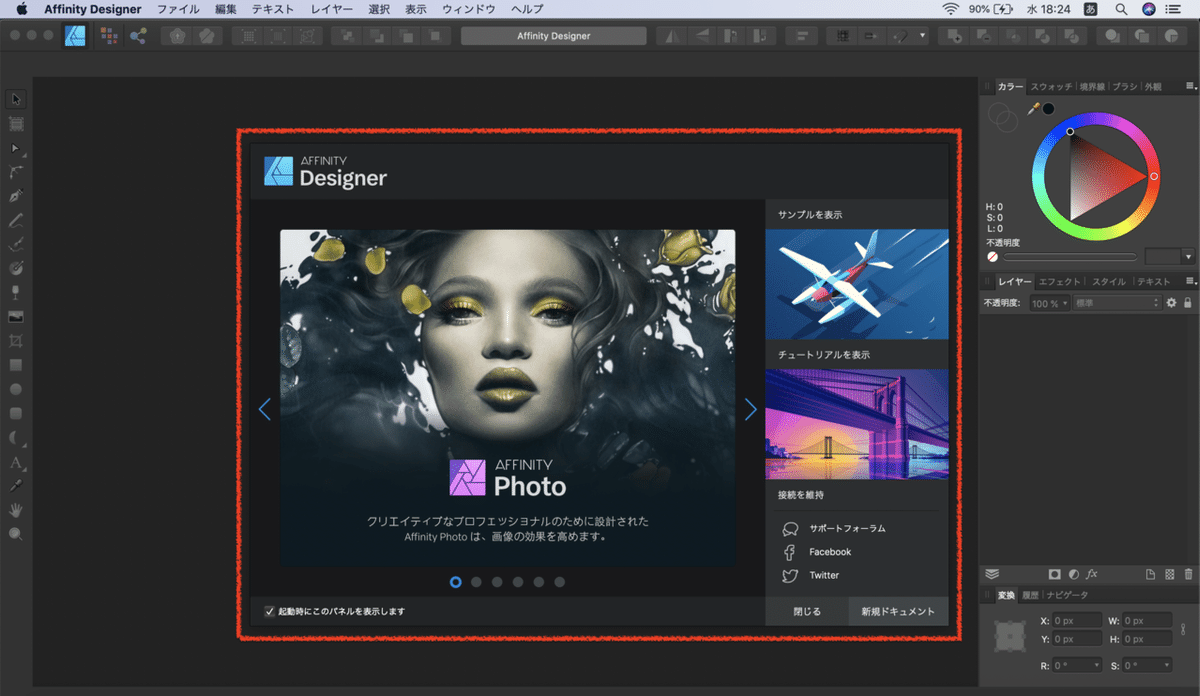Select the Vector Crop tool

16,341
